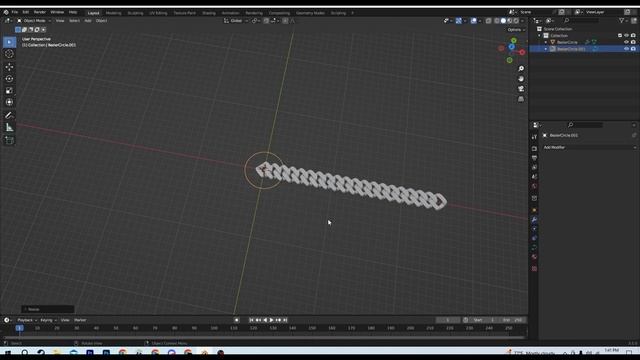Hide BezierCircle.001 via its eye icon

point(627,49)
